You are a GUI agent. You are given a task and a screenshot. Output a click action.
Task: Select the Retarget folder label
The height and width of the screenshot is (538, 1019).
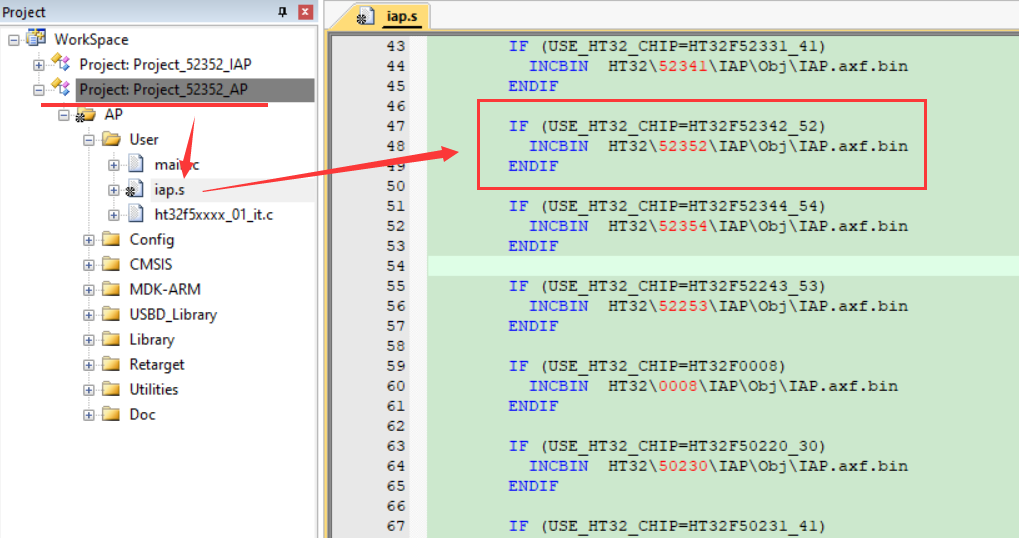pos(156,364)
